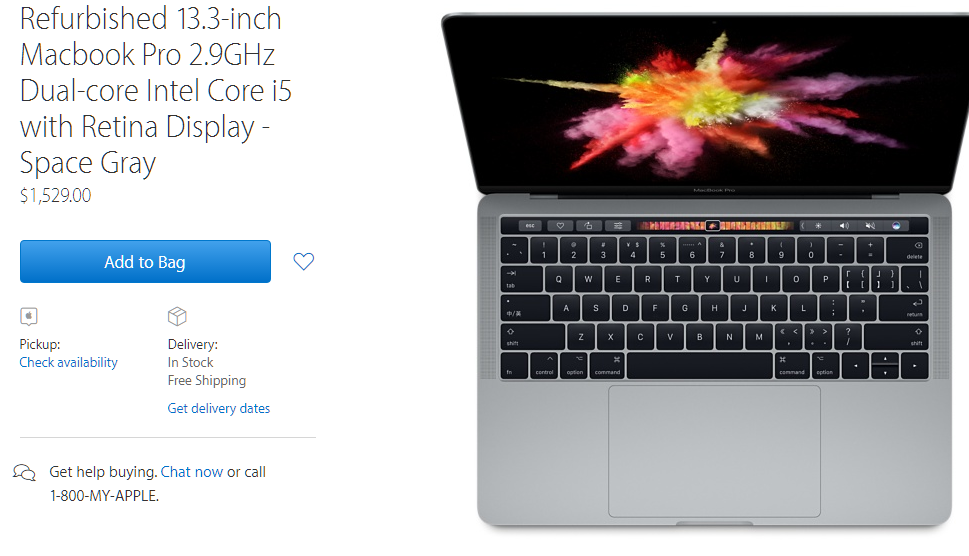Tap the mute icon on the Touch Bar

point(870,225)
